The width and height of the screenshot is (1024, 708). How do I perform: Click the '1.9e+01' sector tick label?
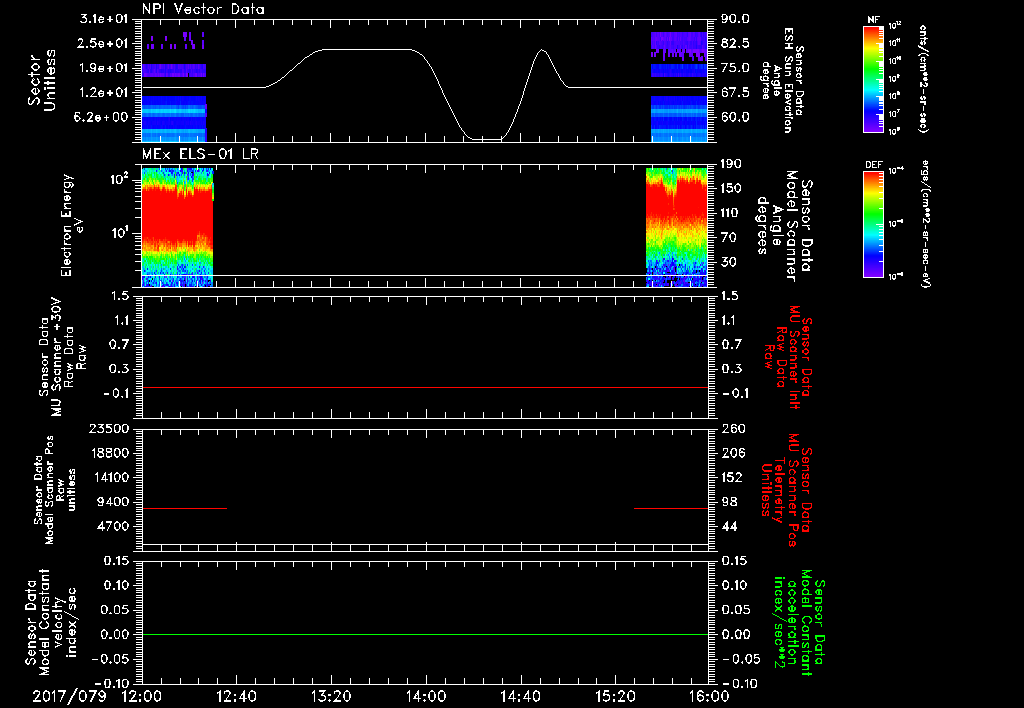coord(104,68)
